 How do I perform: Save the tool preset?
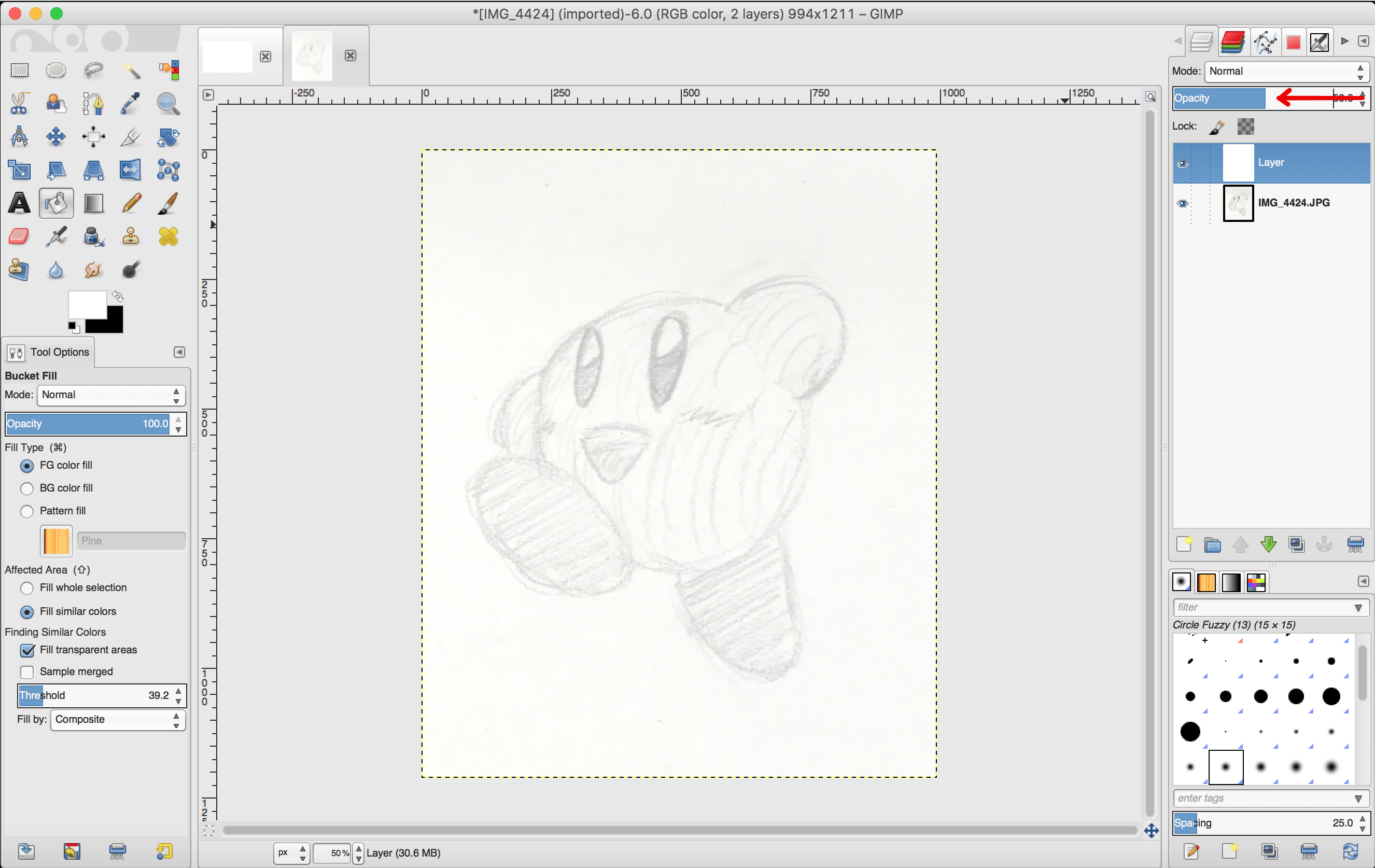[26, 851]
